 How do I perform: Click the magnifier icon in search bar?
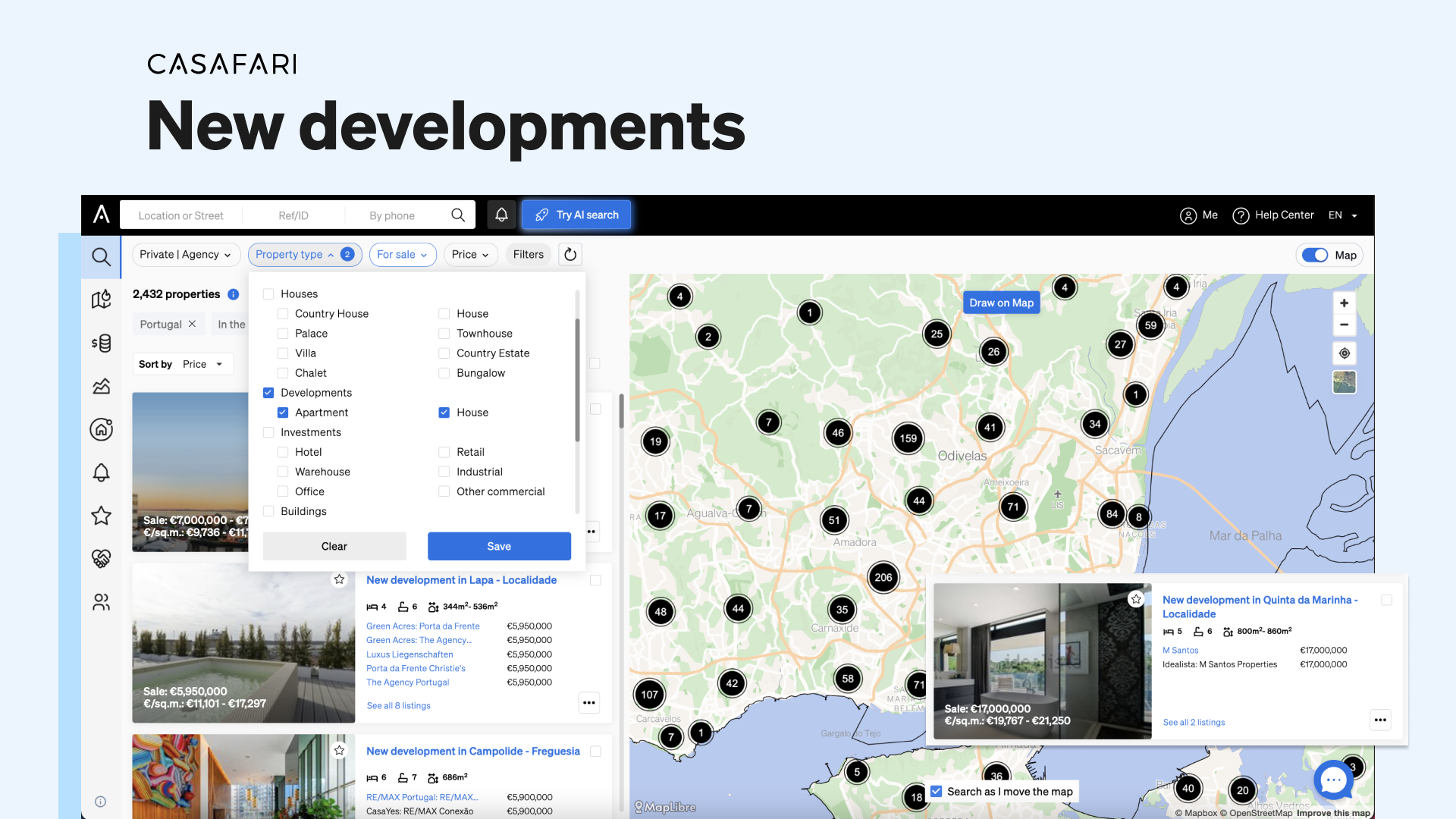pyautogui.click(x=458, y=215)
